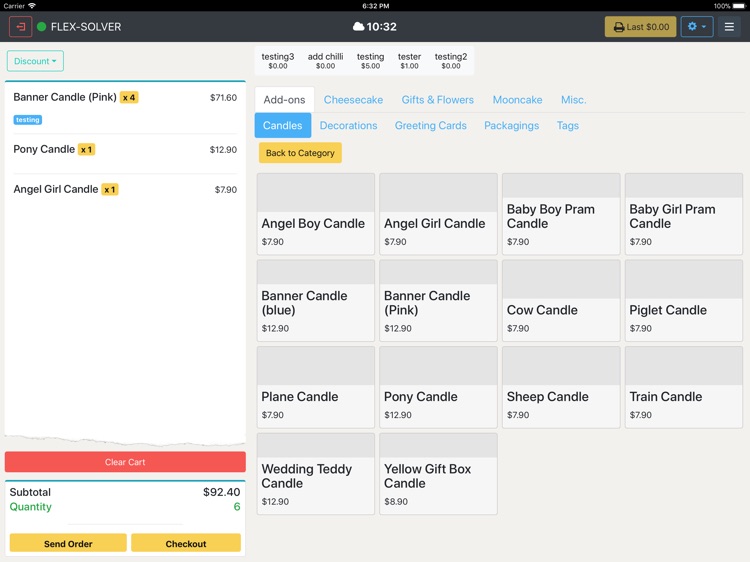The height and width of the screenshot is (562, 750).
Task: Click the Quantity label
Action: (31, 507)
